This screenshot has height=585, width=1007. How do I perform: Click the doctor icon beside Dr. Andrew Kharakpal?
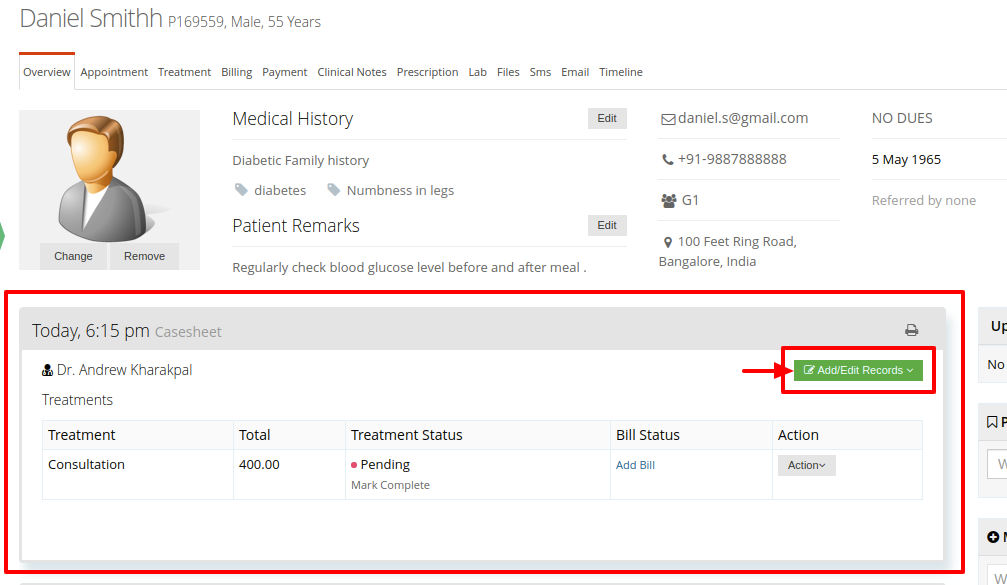click(x=47, y=371)
